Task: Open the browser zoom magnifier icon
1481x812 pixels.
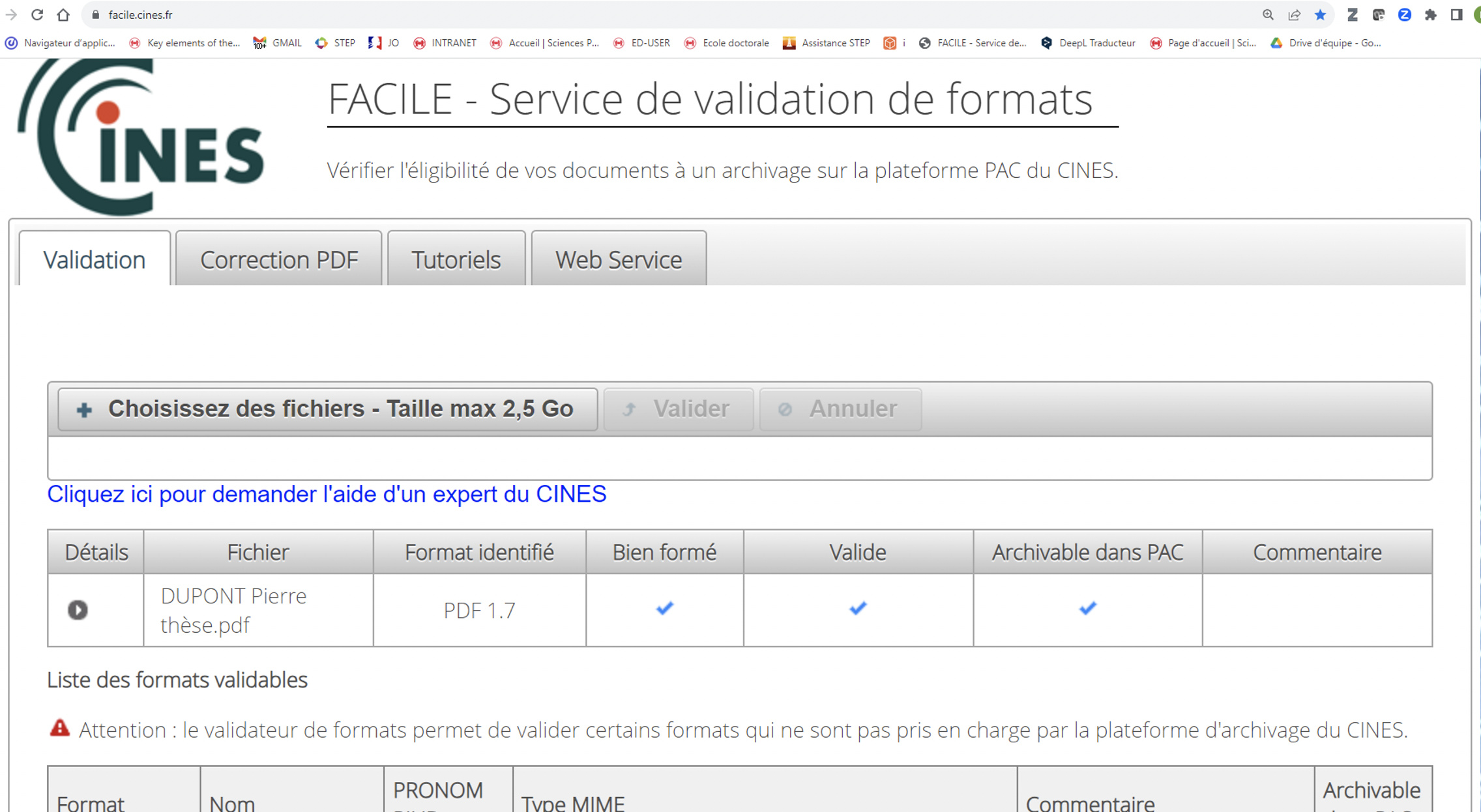Action: pos(1268,14)
